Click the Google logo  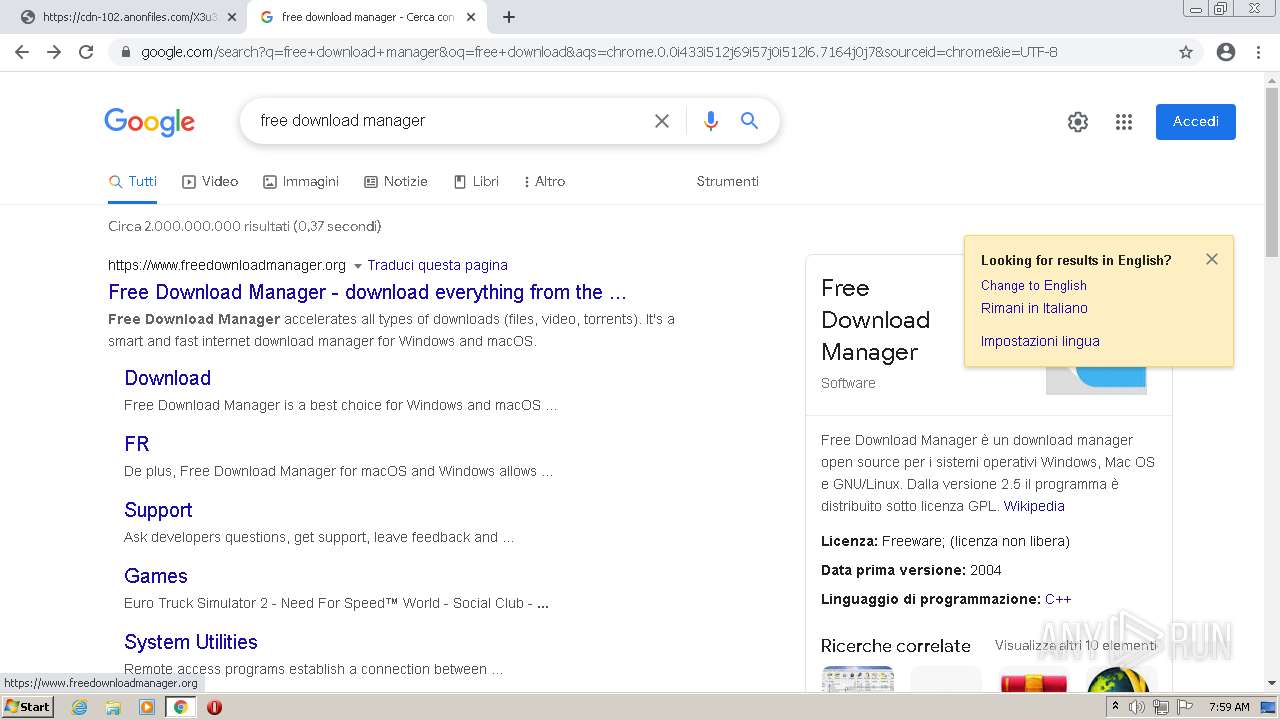tap(150, 122)
